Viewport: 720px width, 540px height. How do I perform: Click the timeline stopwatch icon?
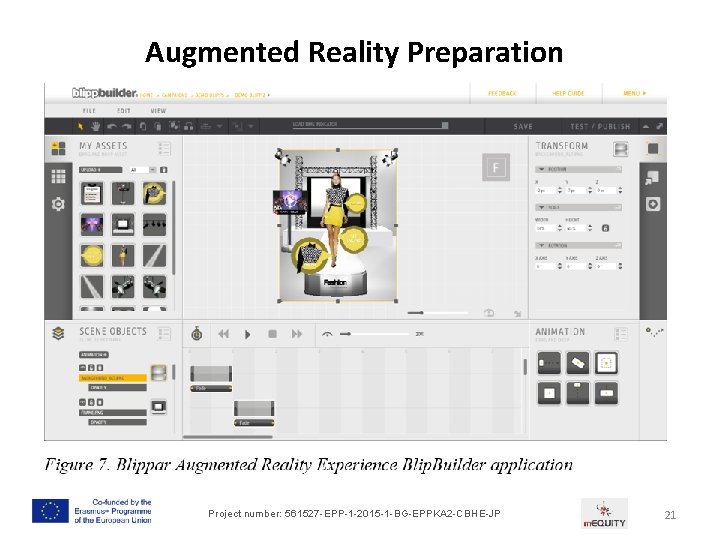(x=197, y=333)
